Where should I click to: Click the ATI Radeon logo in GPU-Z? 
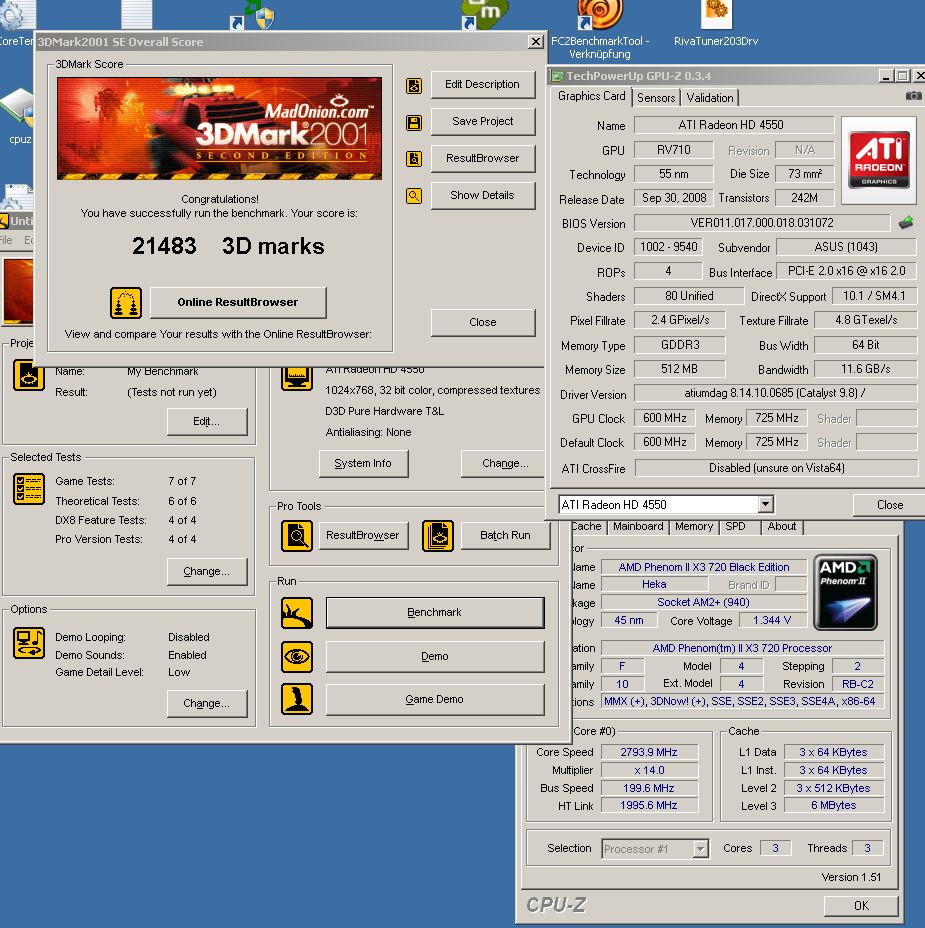click(879, 159)
